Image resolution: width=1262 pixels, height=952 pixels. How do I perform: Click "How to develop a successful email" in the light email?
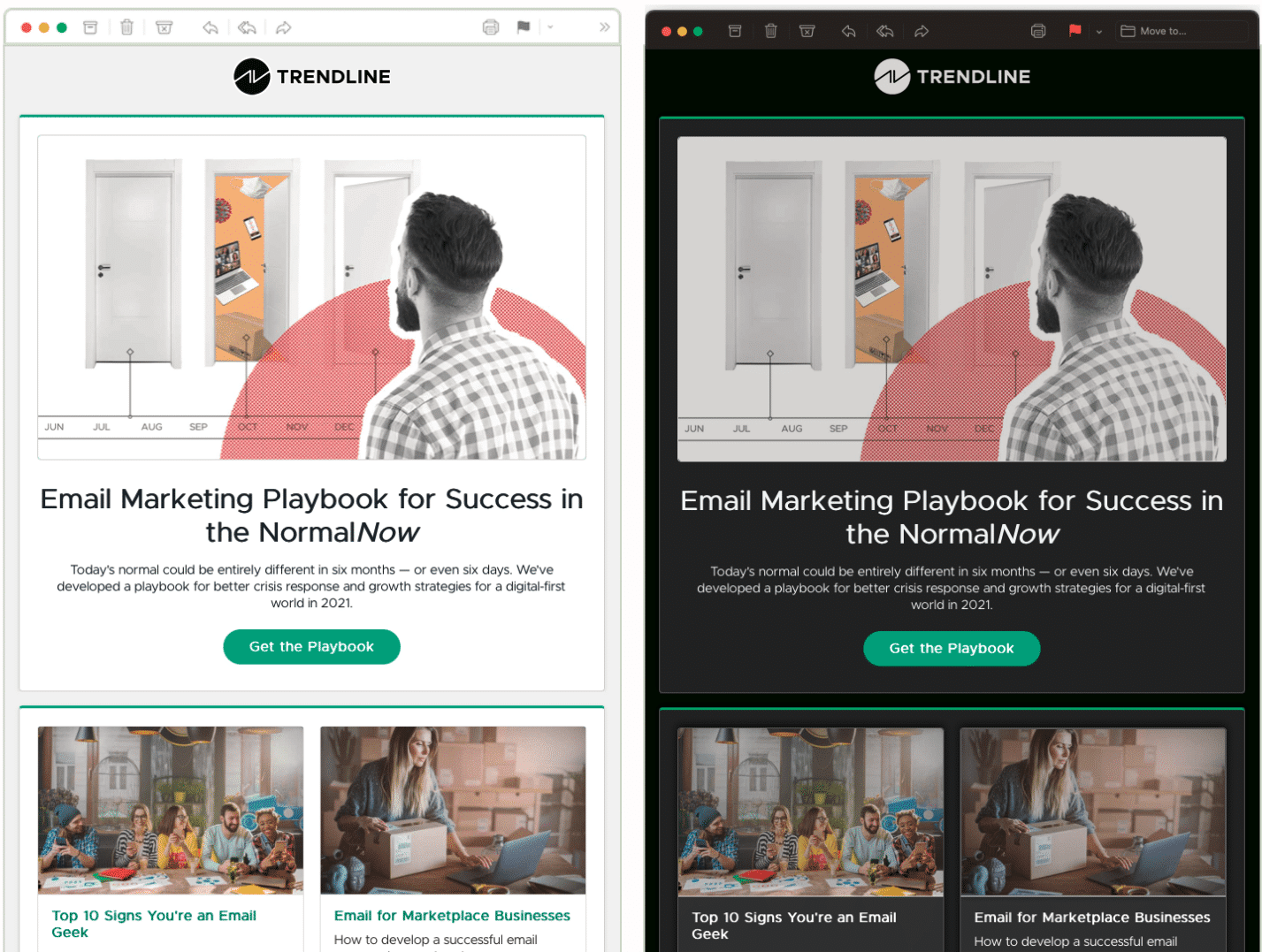tap(436, 940)
